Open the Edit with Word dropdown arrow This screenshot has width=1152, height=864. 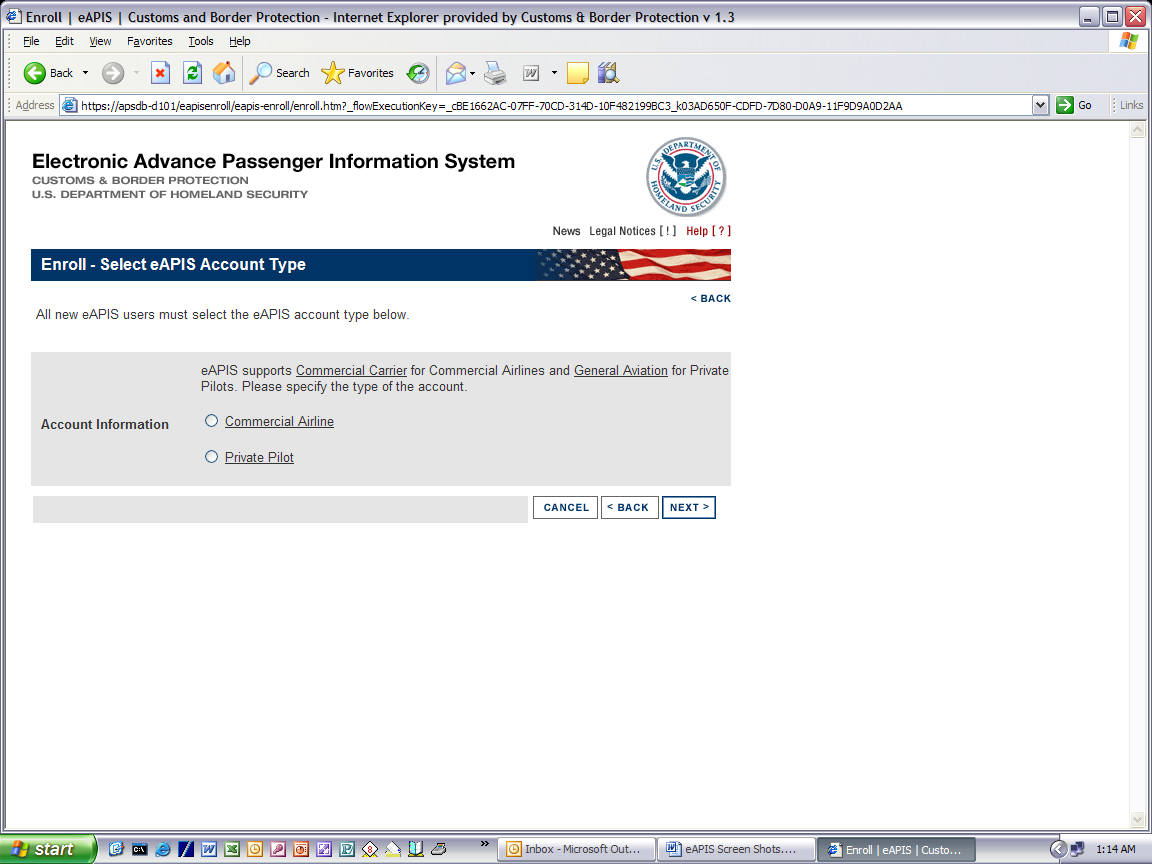pos(554,73)
